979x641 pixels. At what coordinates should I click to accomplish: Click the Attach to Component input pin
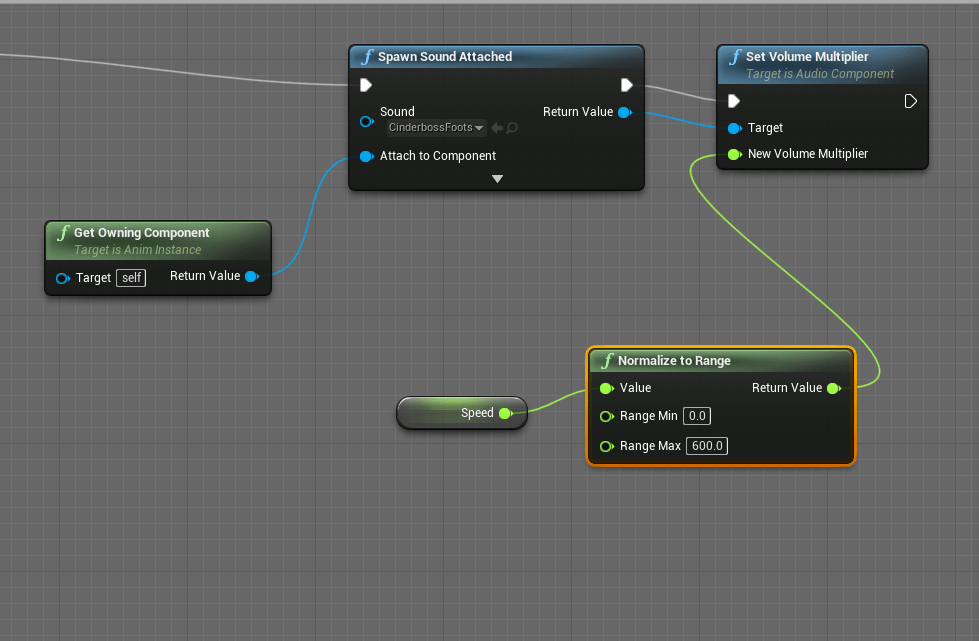(x=366, y=156)
